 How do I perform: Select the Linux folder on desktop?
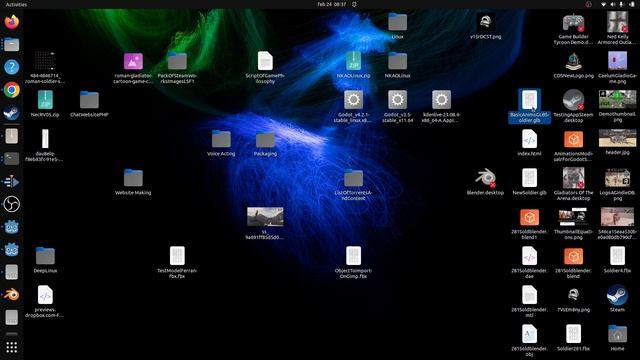point(398,26)
